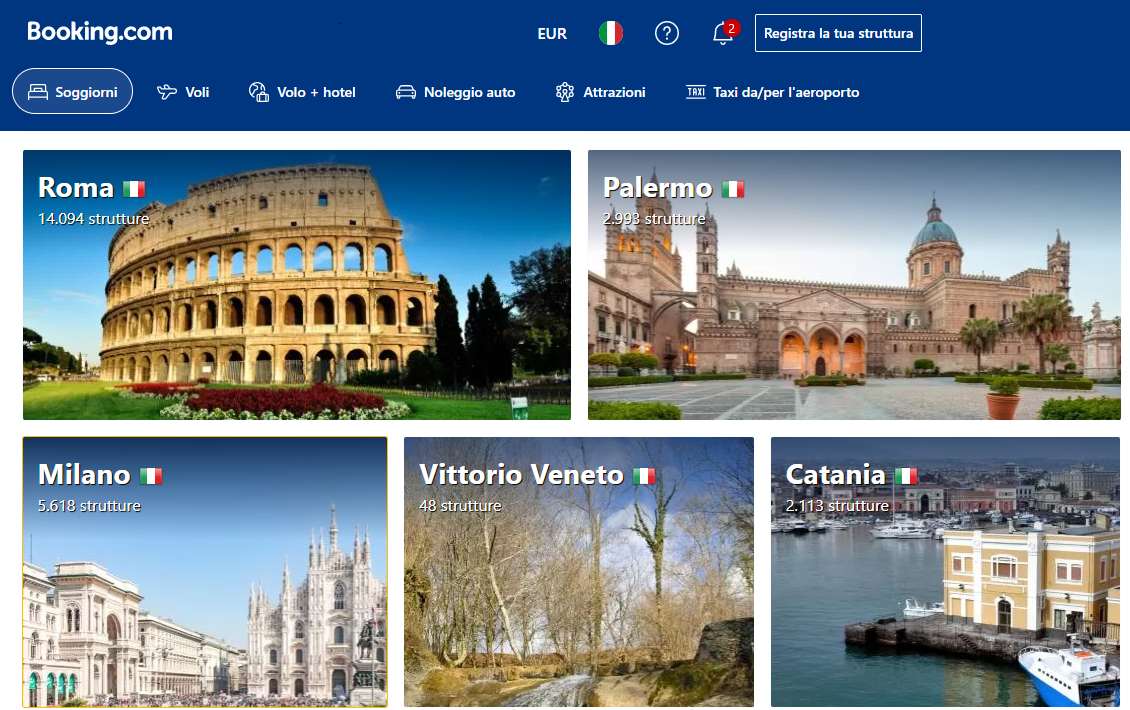Click the "5.618 strutture" text
Screen dimensions: 1130x710
(x=89, y=505)
